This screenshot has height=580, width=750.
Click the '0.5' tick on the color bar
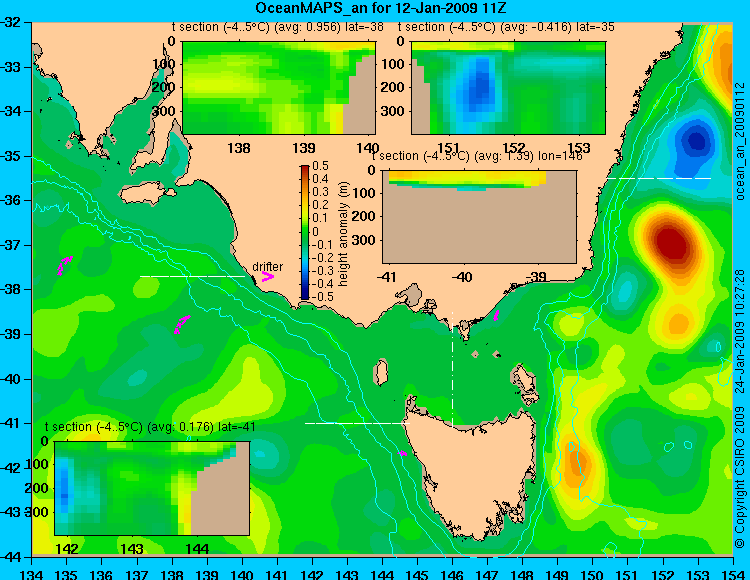(320, 166)
